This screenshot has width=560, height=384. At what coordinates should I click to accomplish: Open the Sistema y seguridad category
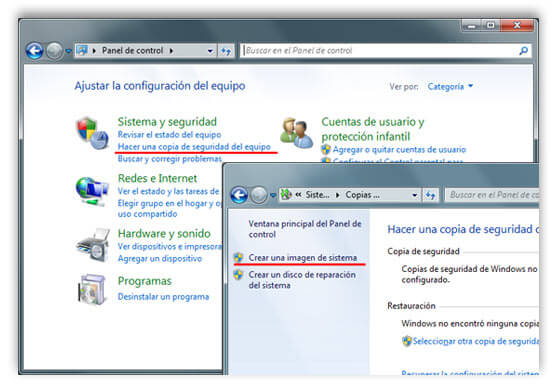(167, 122)
